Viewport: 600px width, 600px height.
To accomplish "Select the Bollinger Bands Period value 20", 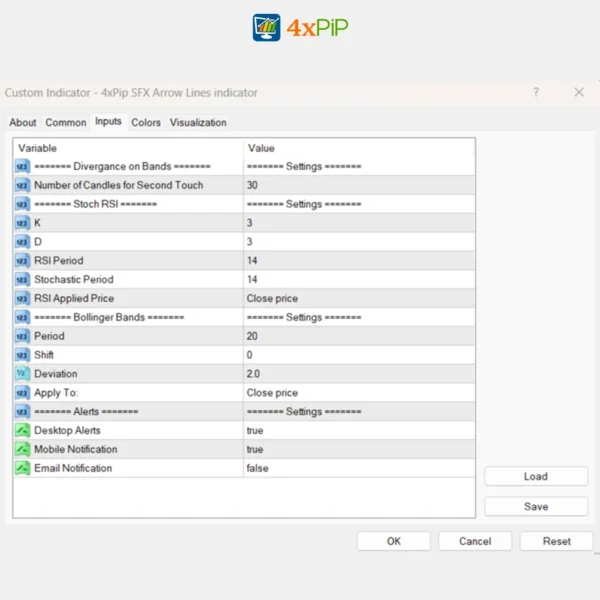I will click(x=253, y=336).
